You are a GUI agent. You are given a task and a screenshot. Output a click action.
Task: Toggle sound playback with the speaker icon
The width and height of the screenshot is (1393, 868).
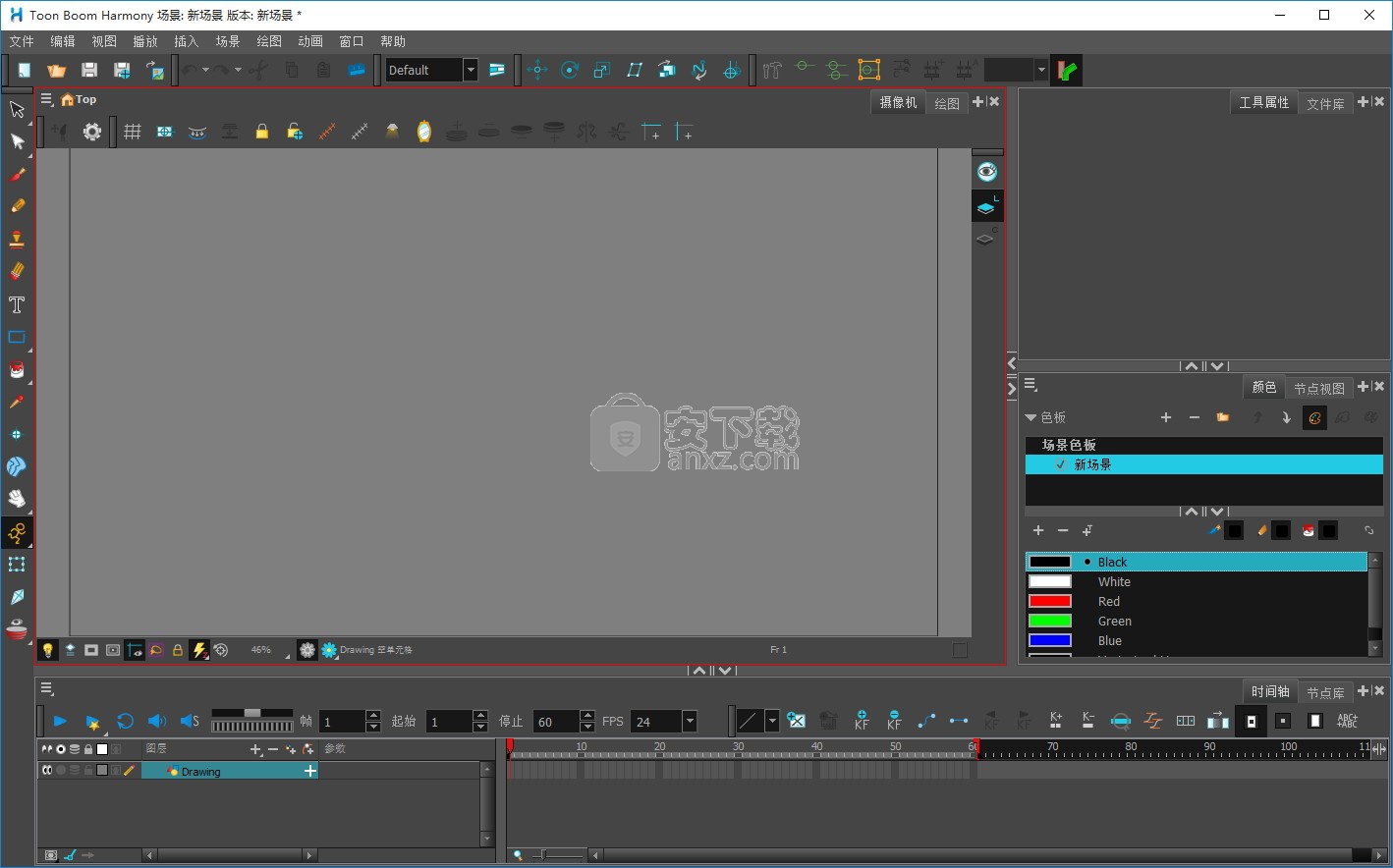point(157,721)
